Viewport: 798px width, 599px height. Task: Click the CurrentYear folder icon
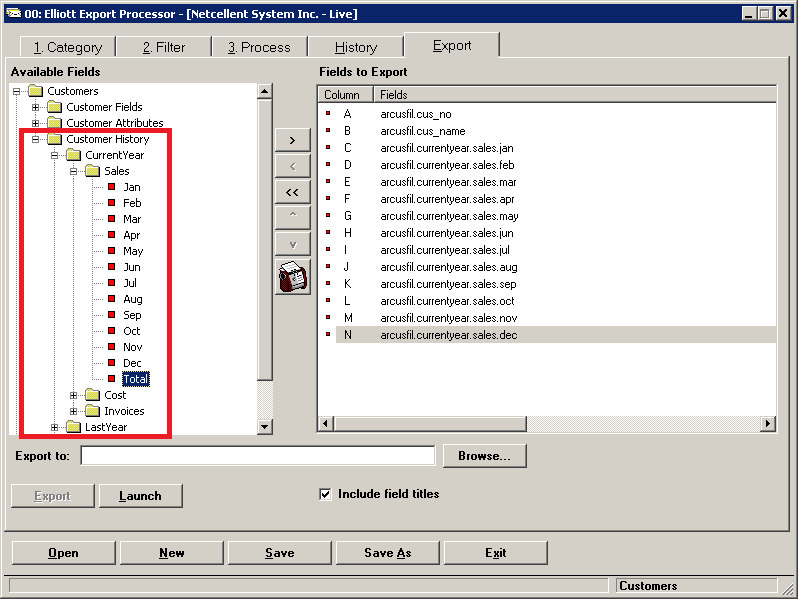(74, 155)
